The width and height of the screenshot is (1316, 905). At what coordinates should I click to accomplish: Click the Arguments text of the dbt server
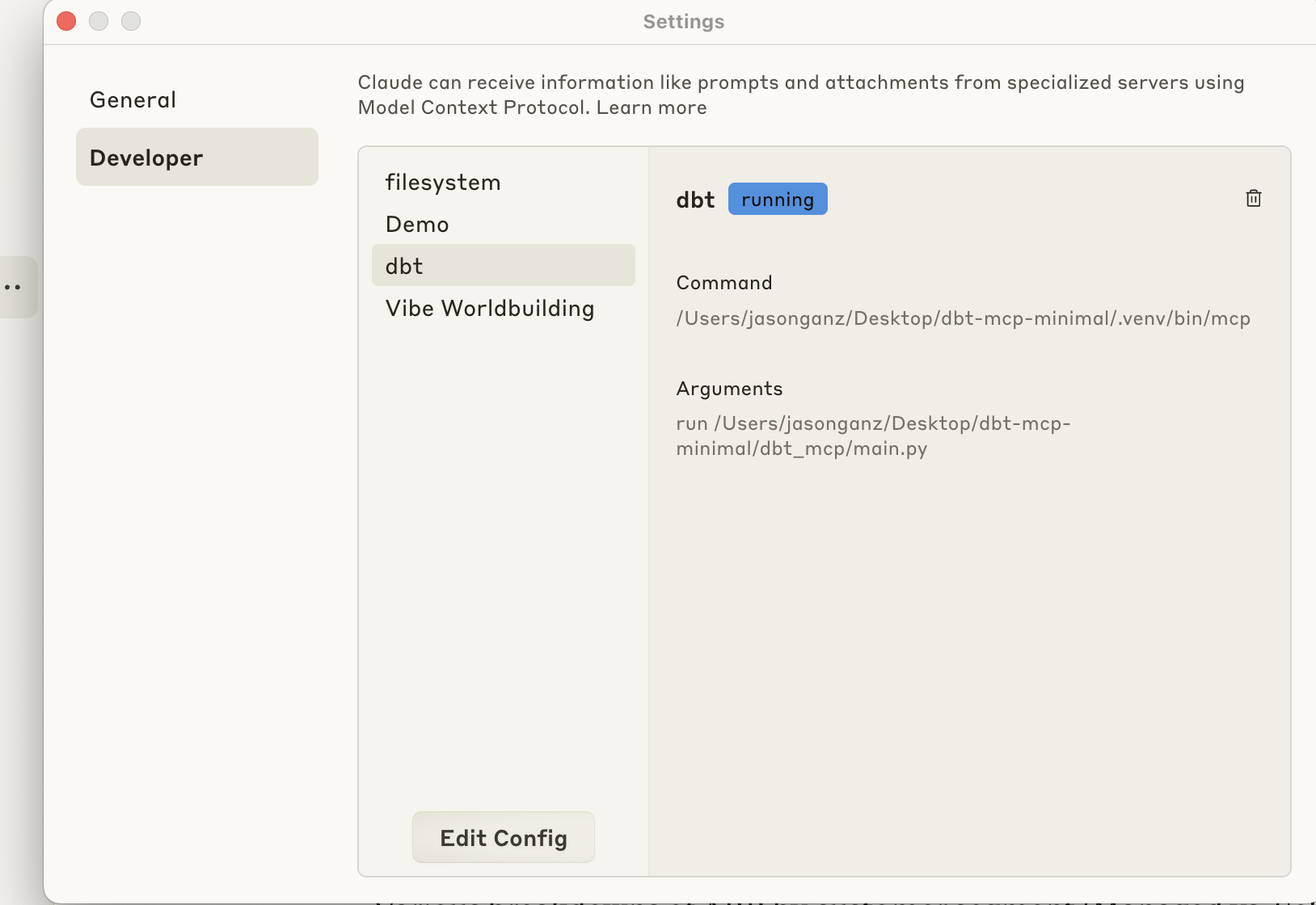[873, 436]
